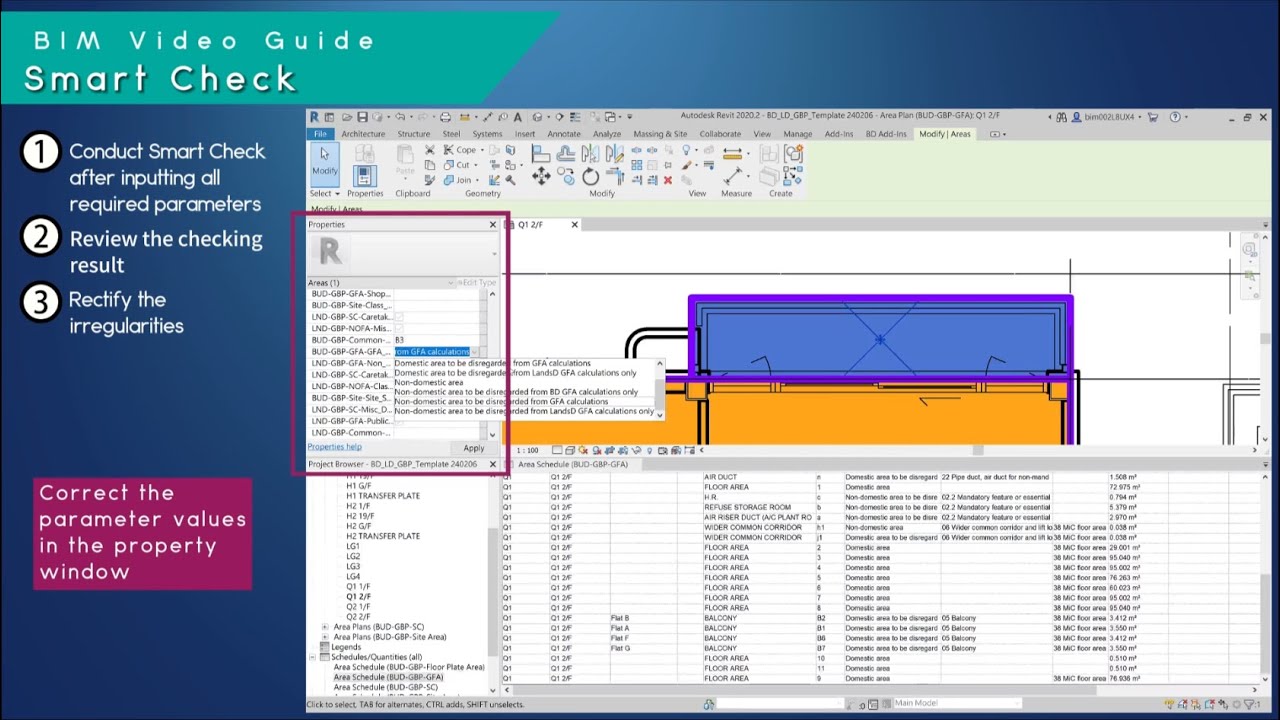Click the Paste clipboard icon
Image resolution: width=1280 pixels, height=720 pixels.
(x=406, y=155)
